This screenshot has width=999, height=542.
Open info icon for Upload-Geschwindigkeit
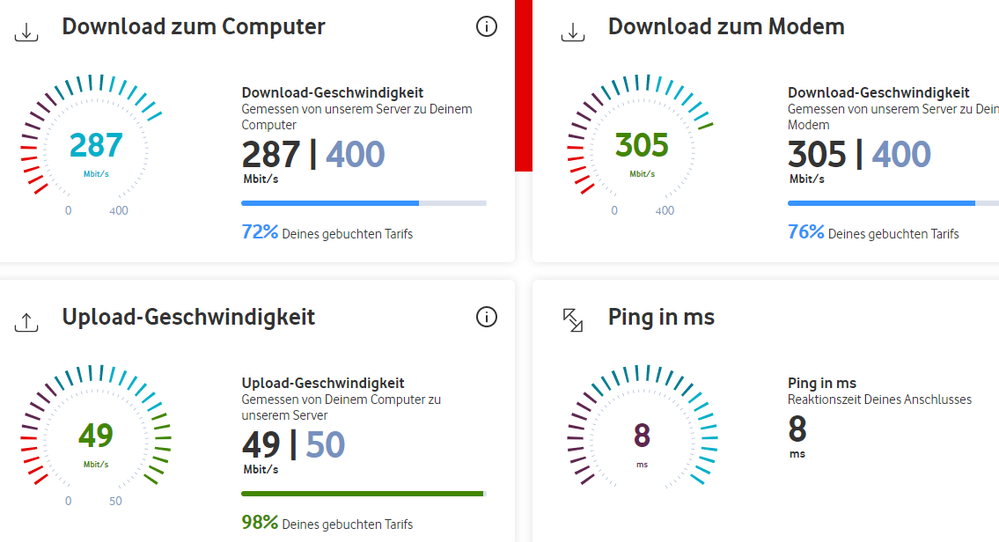pyautogui.click(x=486, y=317)
